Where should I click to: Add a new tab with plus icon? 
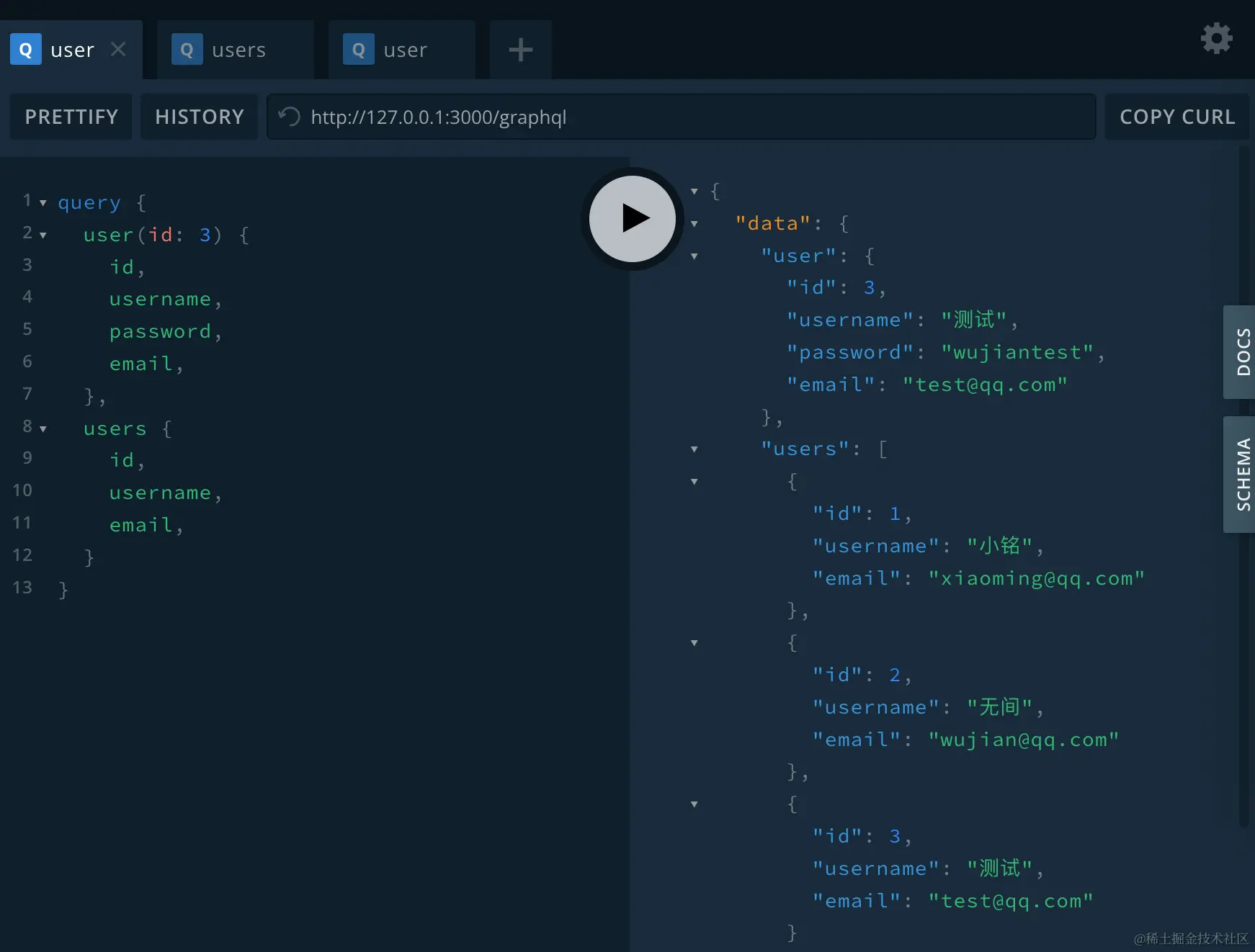point(520,50)
